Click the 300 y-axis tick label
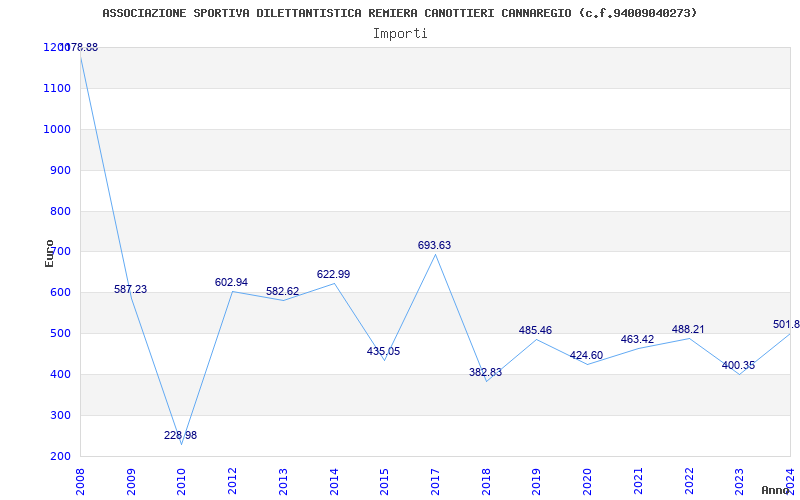Viewport: 800px width, 500px height. coord(63,415)
